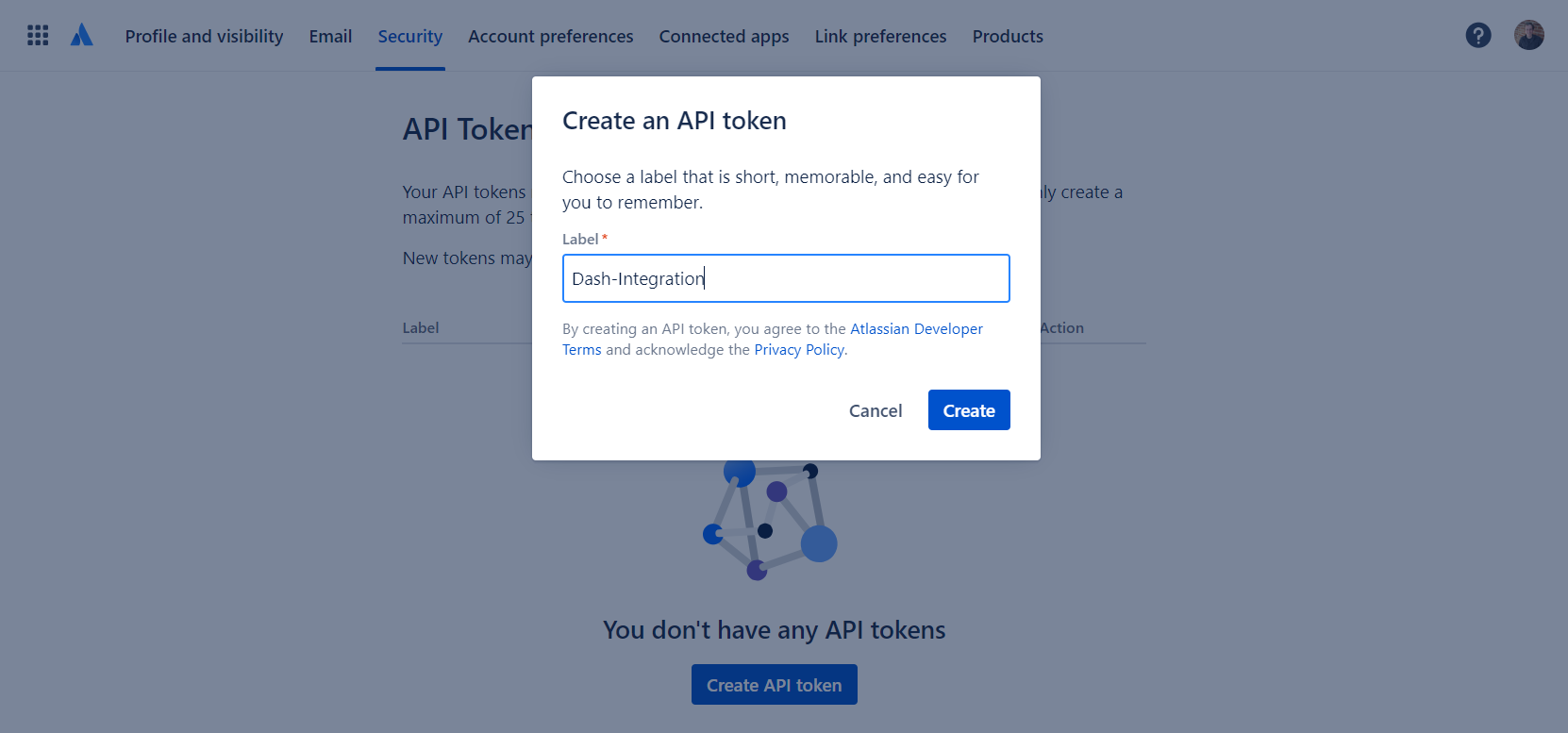Open the Email tab

pyautogui.click(x=330, y=36)
